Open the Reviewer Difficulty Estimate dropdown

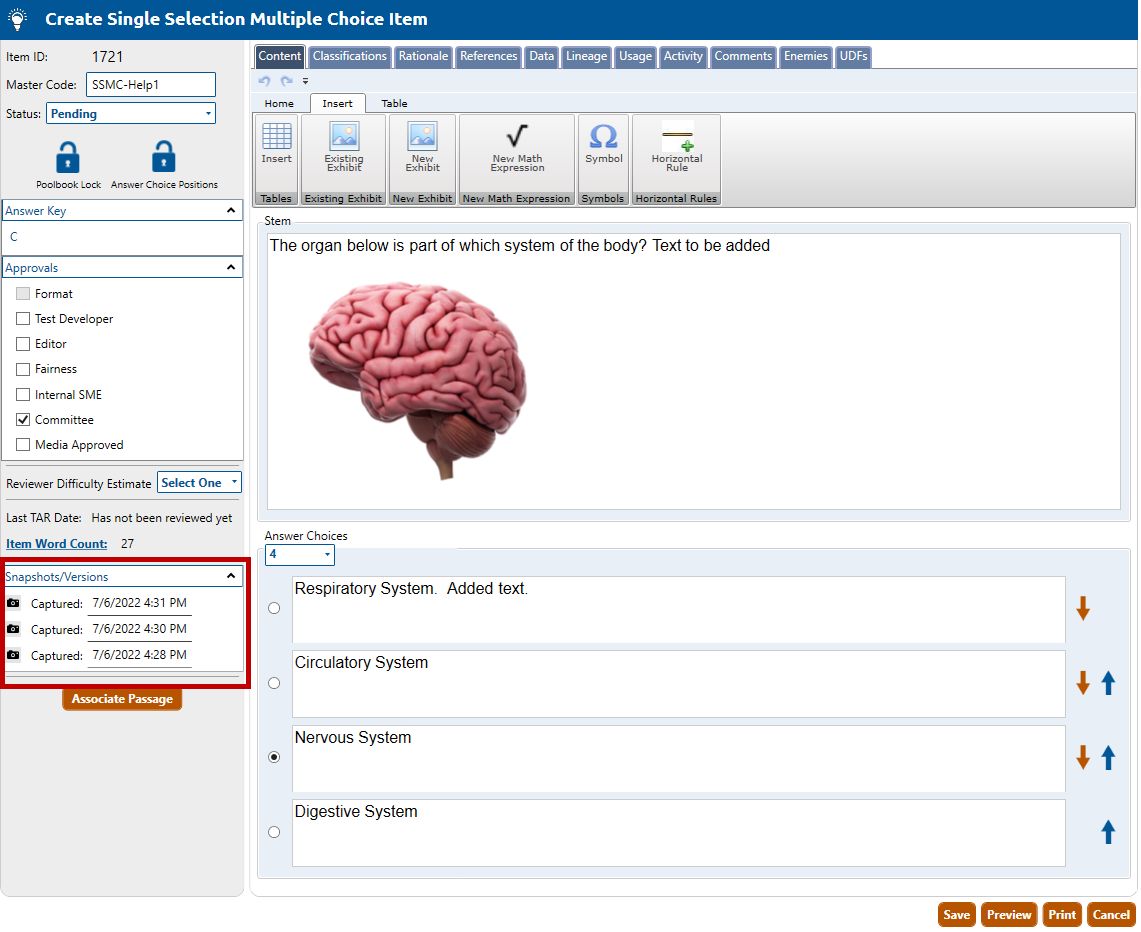[199, 483]
